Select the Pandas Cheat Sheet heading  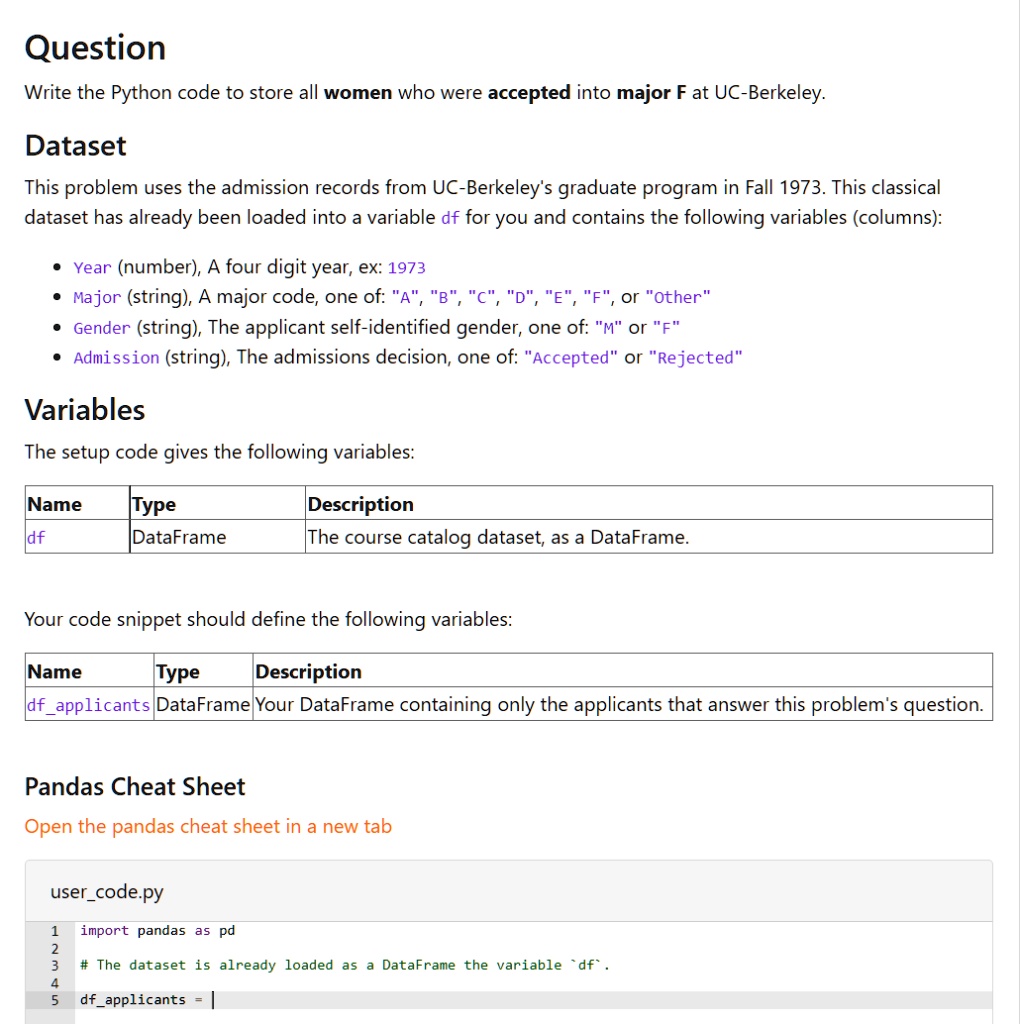click(x=135, y=786)
